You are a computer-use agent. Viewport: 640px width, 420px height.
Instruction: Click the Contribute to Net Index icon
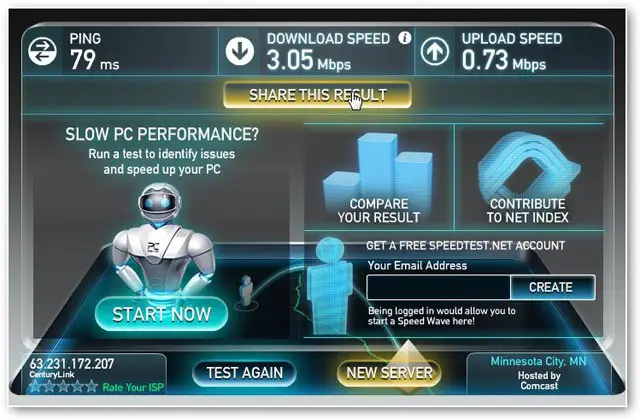(x=529, y=167)
